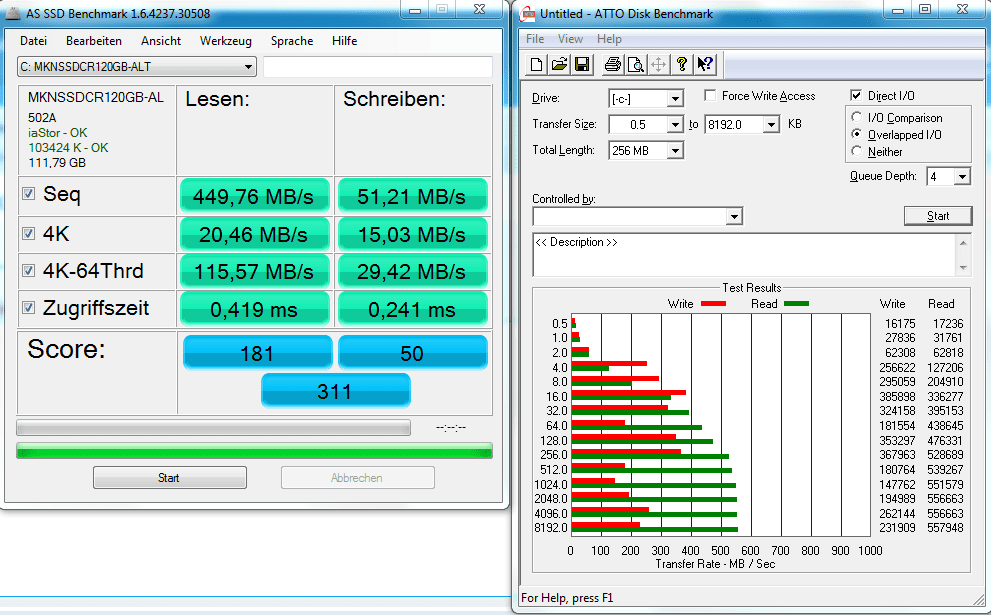Screen dimensions: 991x615
Task: Open the Transfer Size end dropdown showing 8192.0
Action: (771, 125)
